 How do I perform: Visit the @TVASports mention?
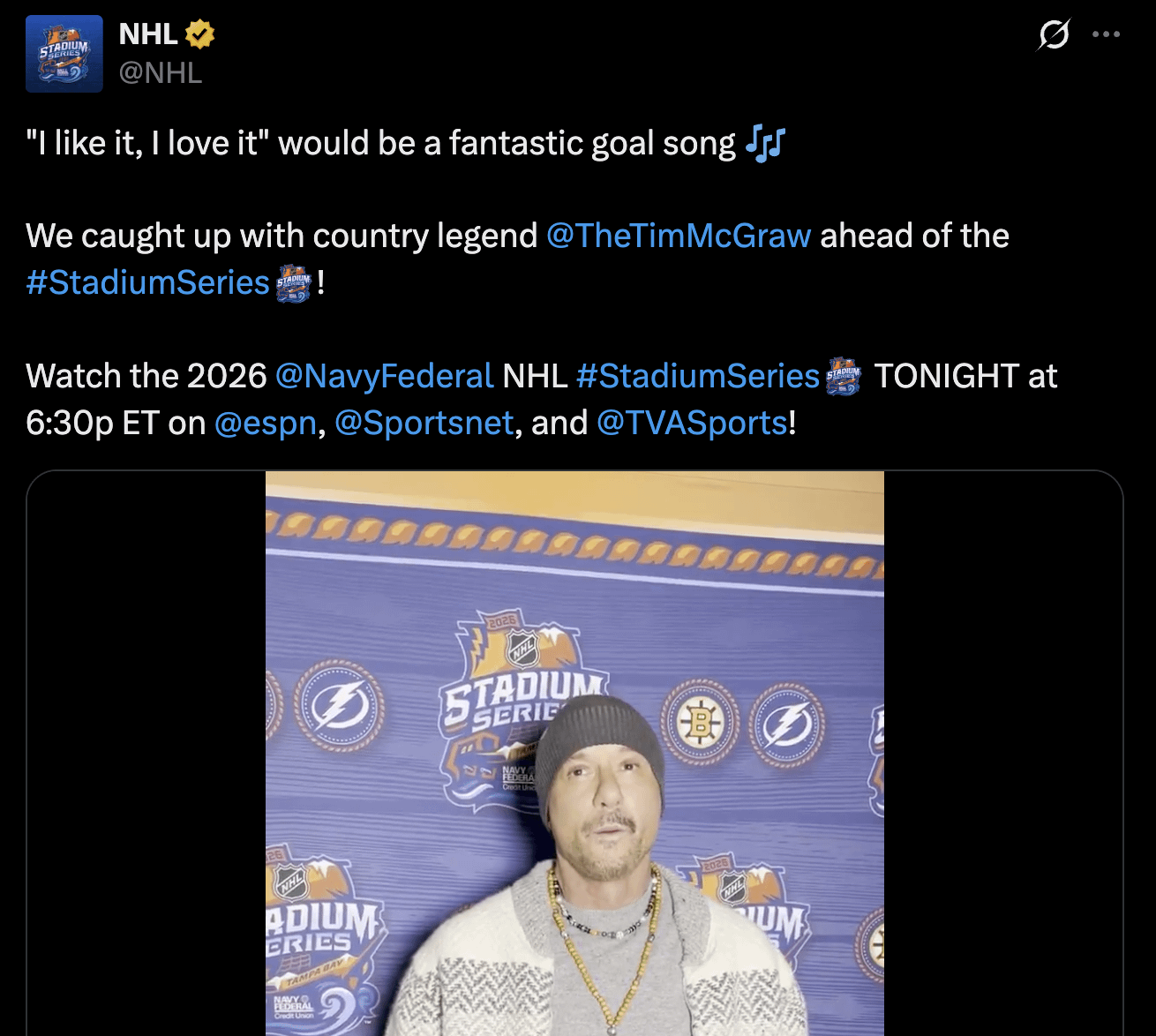click(692, 423)
